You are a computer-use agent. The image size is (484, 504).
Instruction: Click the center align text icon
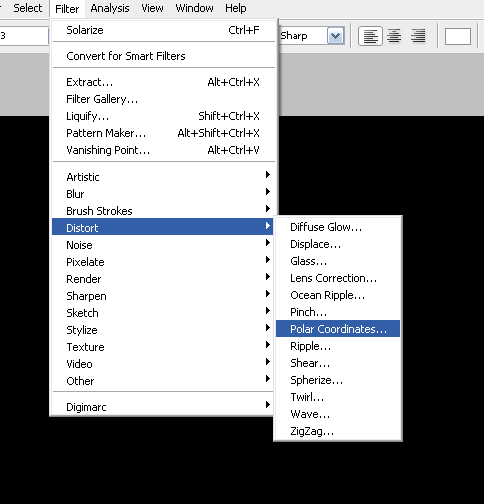(x=394, y=36)
